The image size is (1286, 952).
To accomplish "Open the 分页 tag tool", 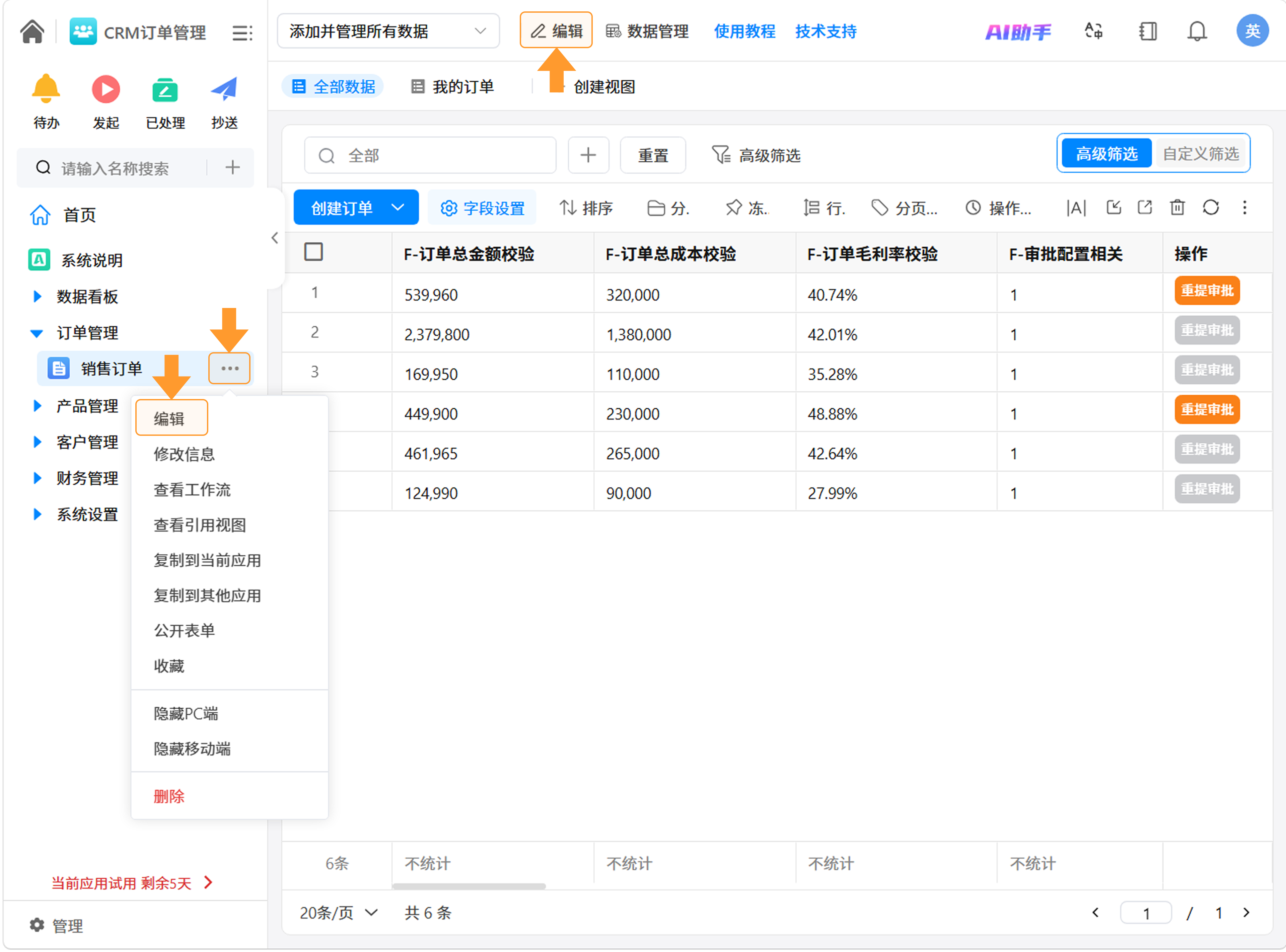I will point(904,208).
